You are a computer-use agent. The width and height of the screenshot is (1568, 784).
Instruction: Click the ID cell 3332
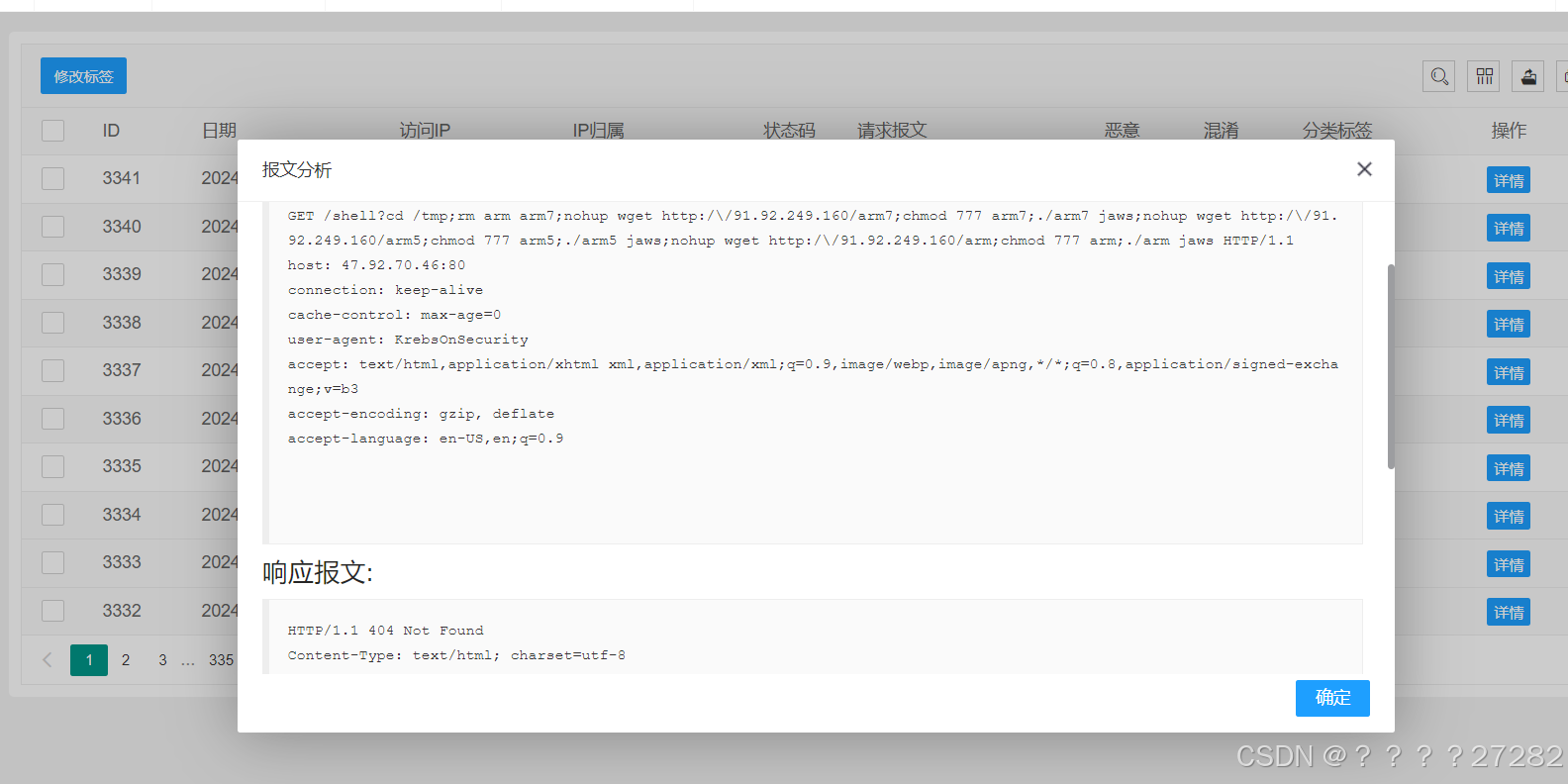[122, 611]
